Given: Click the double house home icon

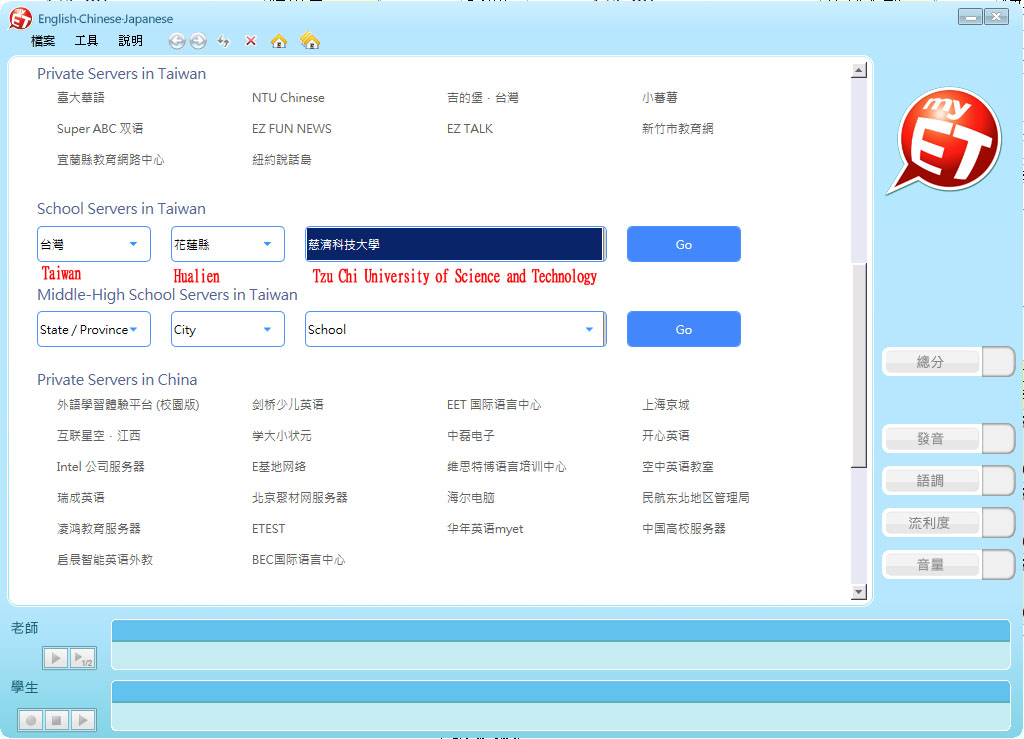Looking at the screenshot, I should pos(310,41).
